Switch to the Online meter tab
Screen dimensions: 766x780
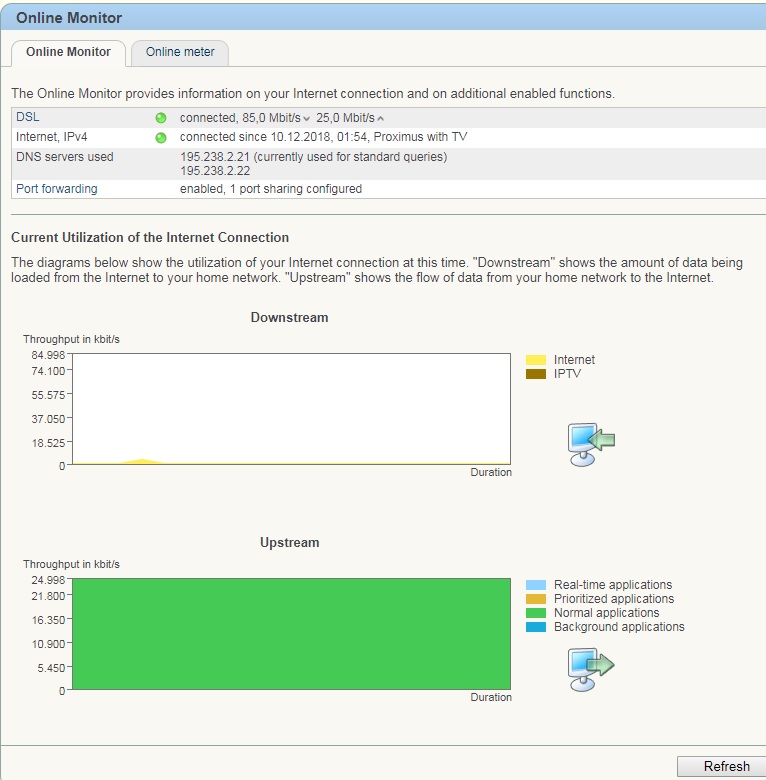click(180, 52)
